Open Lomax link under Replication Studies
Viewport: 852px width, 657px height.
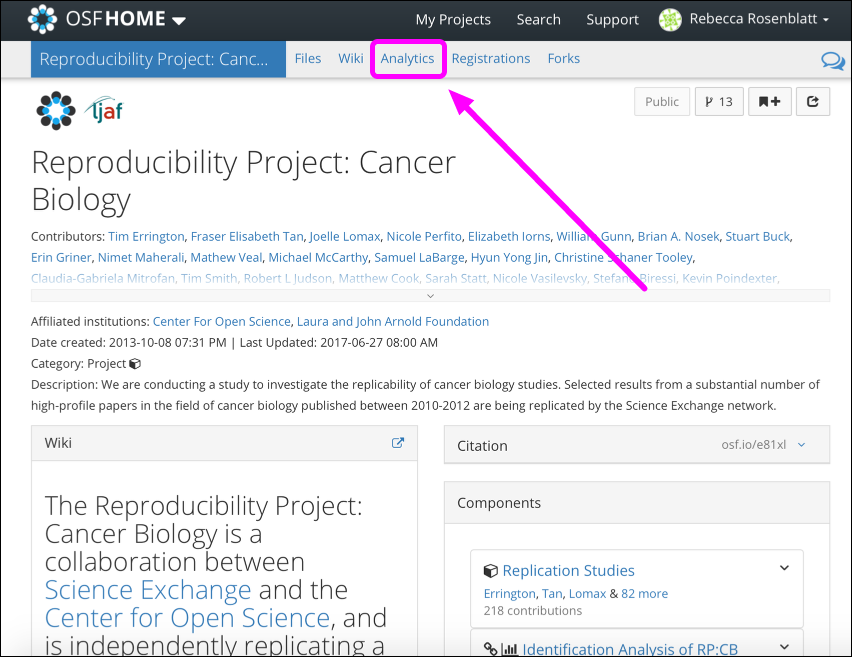(x=587, y=593)
